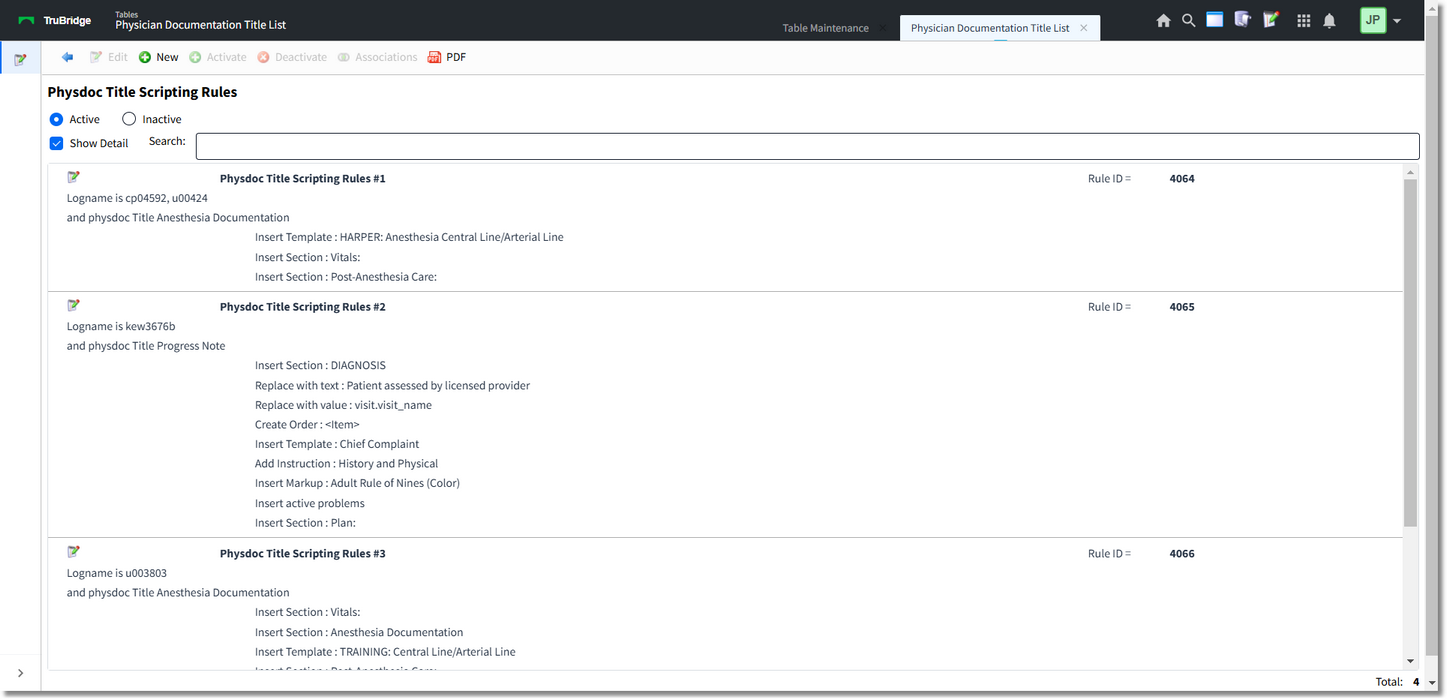Screen dimensions: 1447x700
Task: Click the Deactivate toolbar button
Action: click(x=292, y=57)
